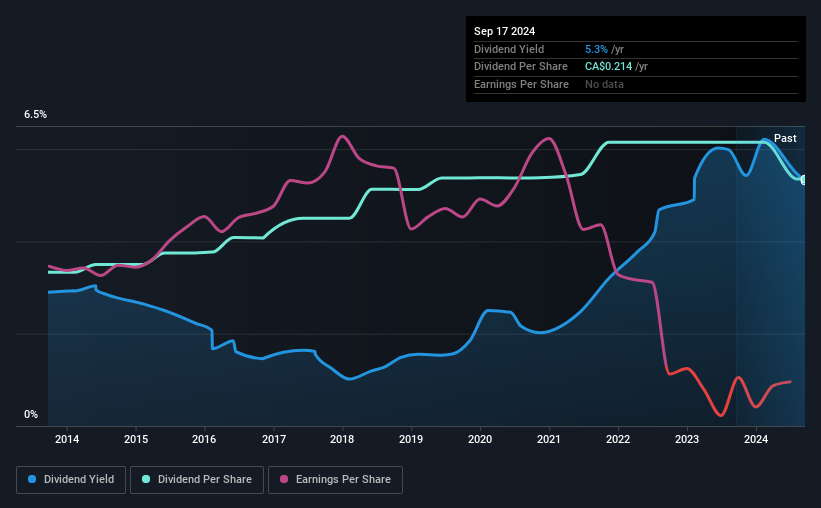Click the pink Earnings Per Share legend dot
The width and height of the screenshot is (821, 508).
pos(284,480)
